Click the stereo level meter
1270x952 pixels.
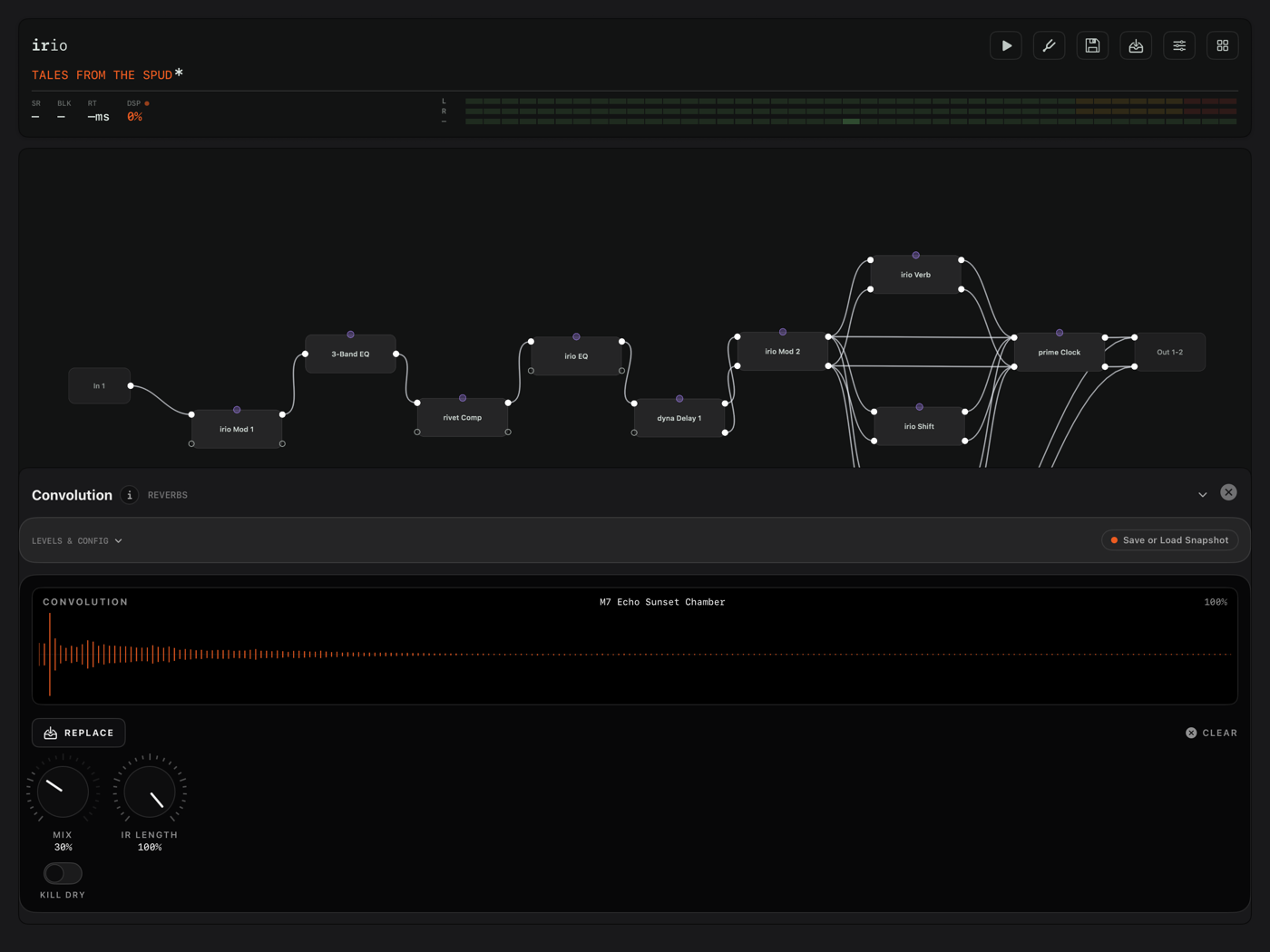[x=851, y=111]
